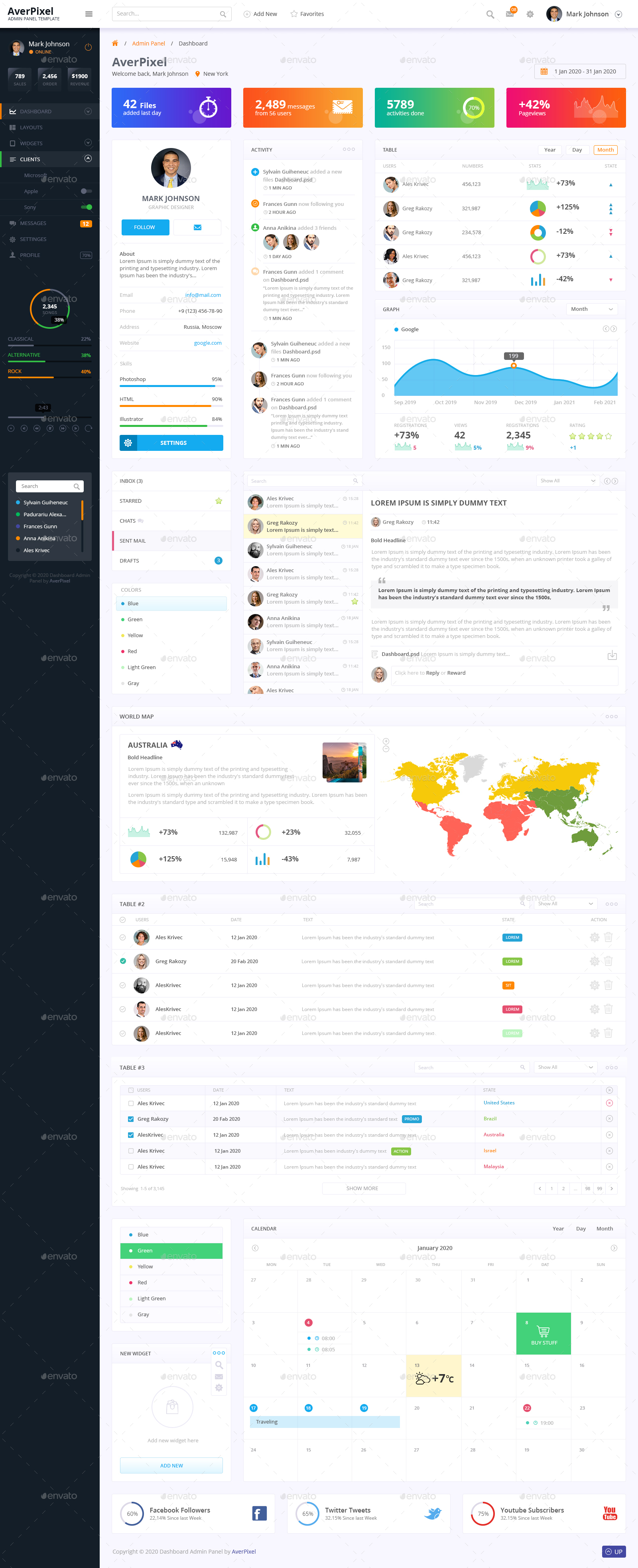The height and width of the screenshot is (1568, 638).
Task: Open Messages in the sidebar with badge 12
Action: pos(37,223)
